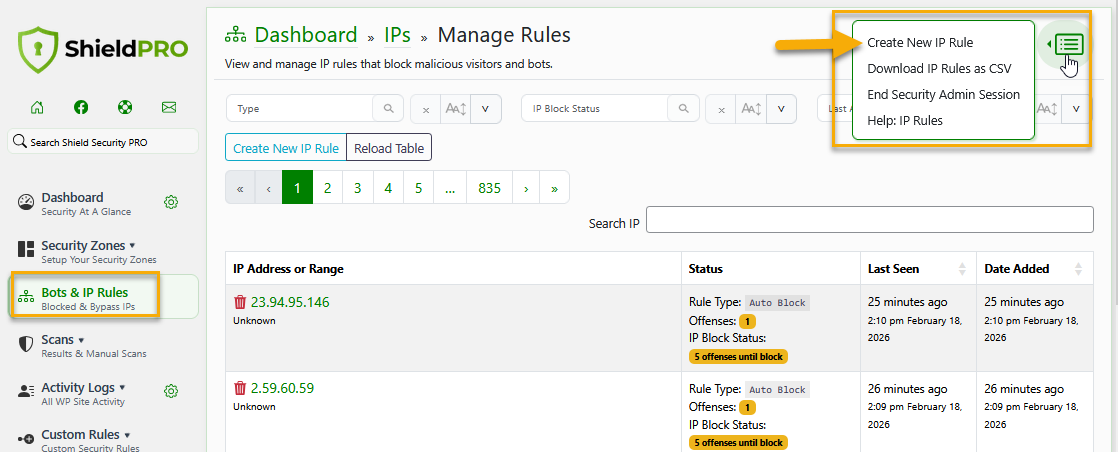Viewport: 1118px width, 452px height.
Task: Click in the Search IP field
Action: [x=869, y=220]
